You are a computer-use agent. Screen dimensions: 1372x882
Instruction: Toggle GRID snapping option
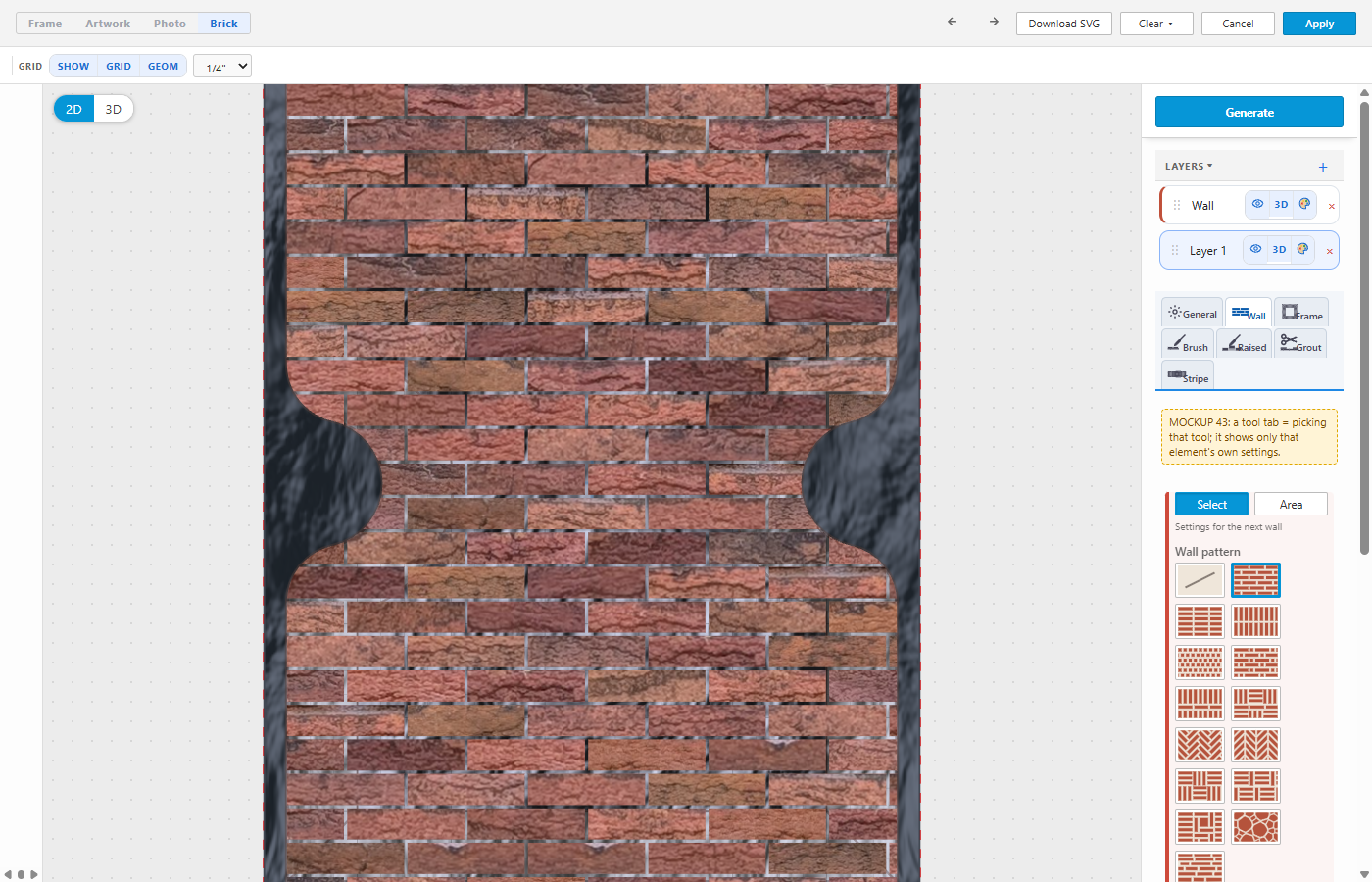point(119,66)
